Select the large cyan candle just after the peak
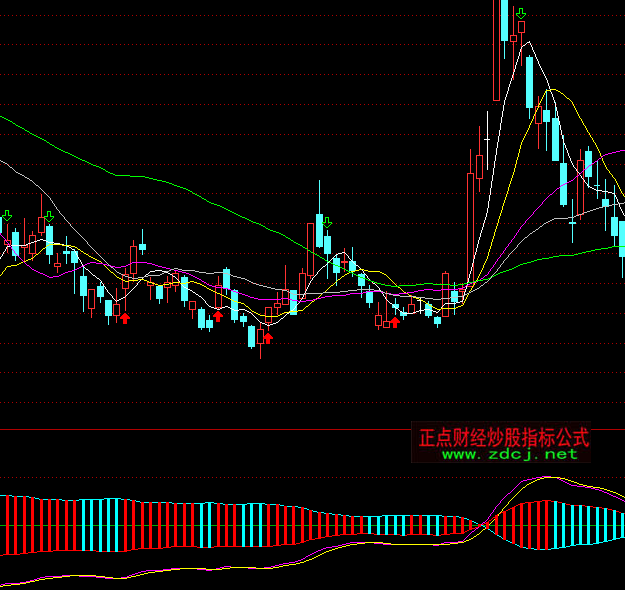The width and height of the screenshot is (625, 590). click(x=529, y=82)
